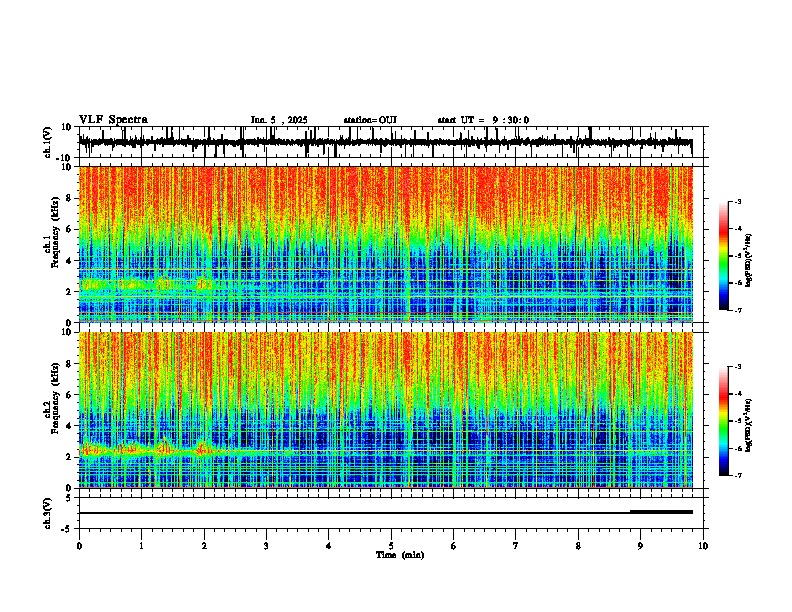The height and width of the screenshot is (612, 792).
Task: Click the 8 kHz tick on ch.1 axis
Action: (x=70, y=198)
